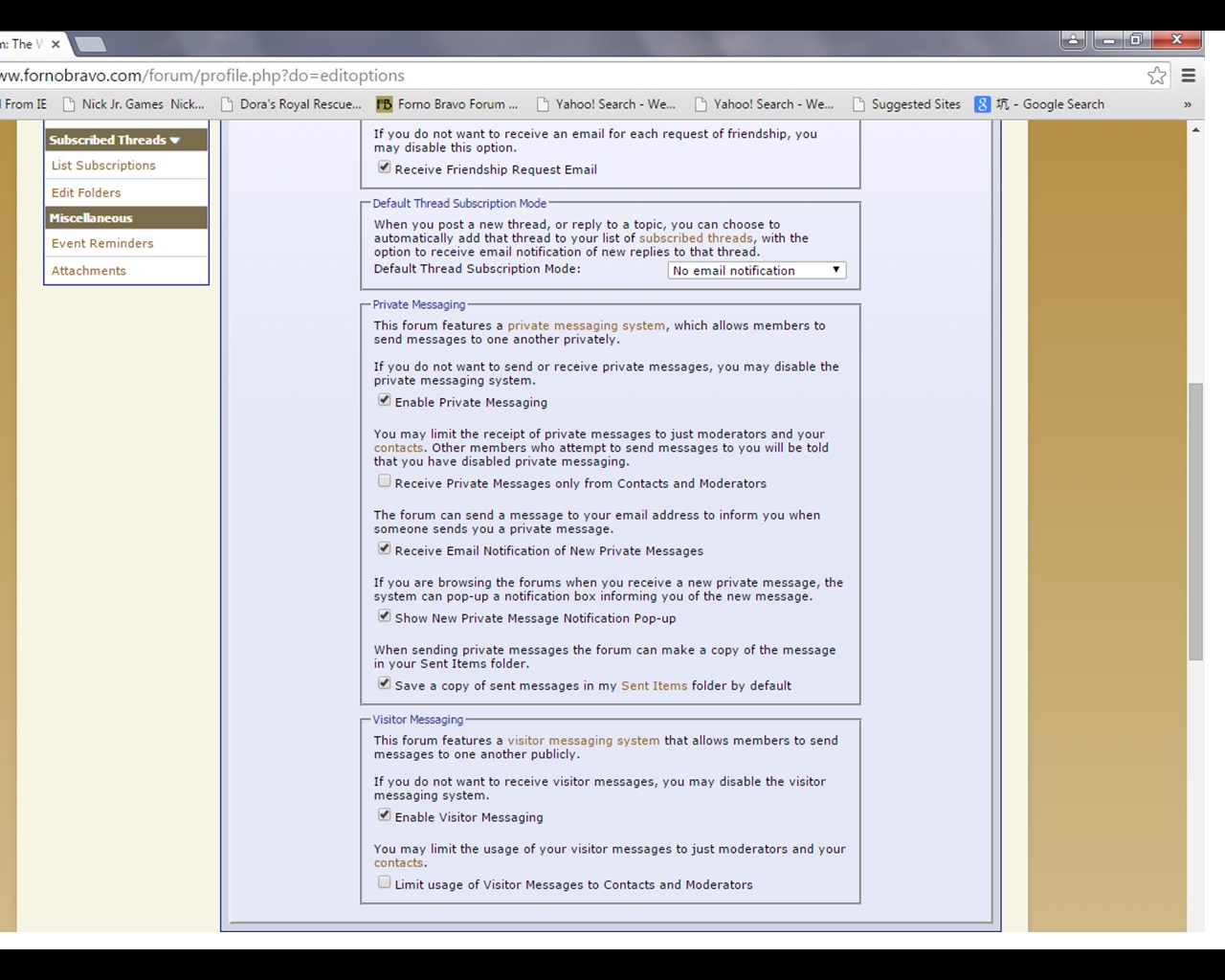Disable Enable Private Messaging checkbox
1225x980 pixels.
pos(384,400)
